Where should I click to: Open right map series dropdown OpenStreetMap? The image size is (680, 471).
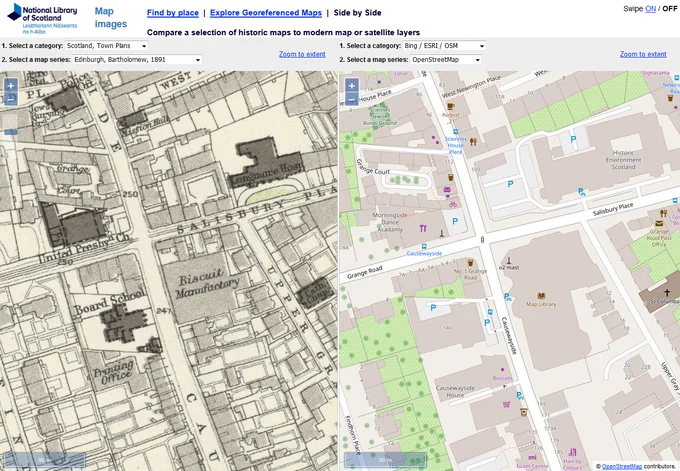tap(446, 59)
